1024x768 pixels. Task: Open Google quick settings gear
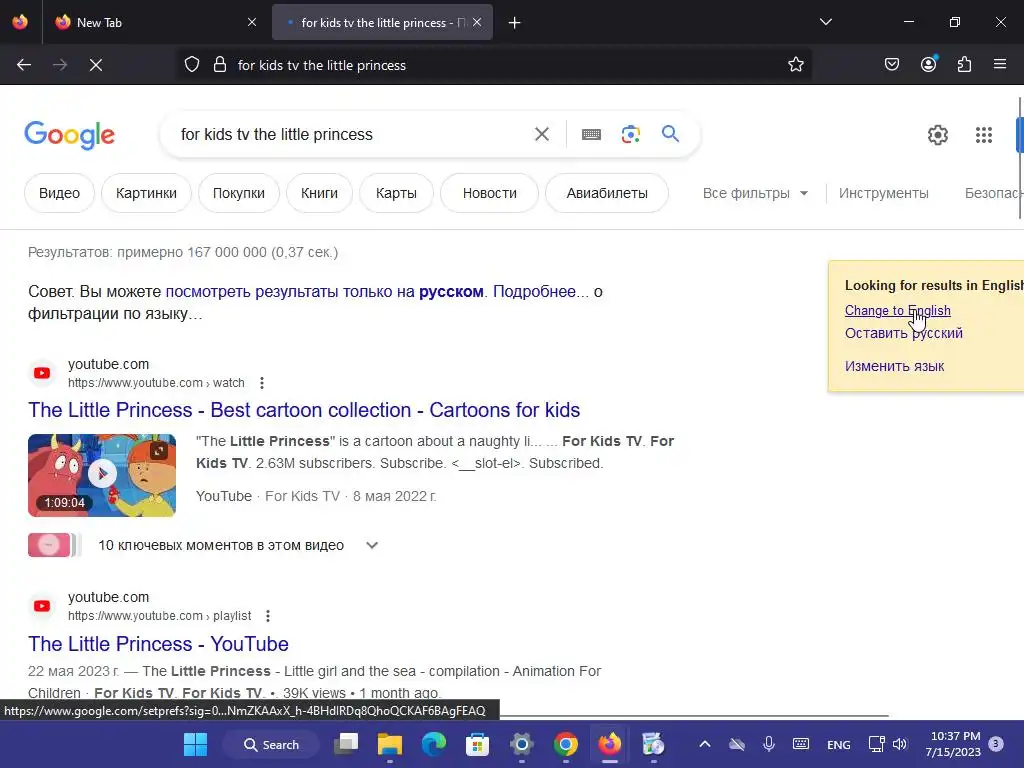[938, 135]
